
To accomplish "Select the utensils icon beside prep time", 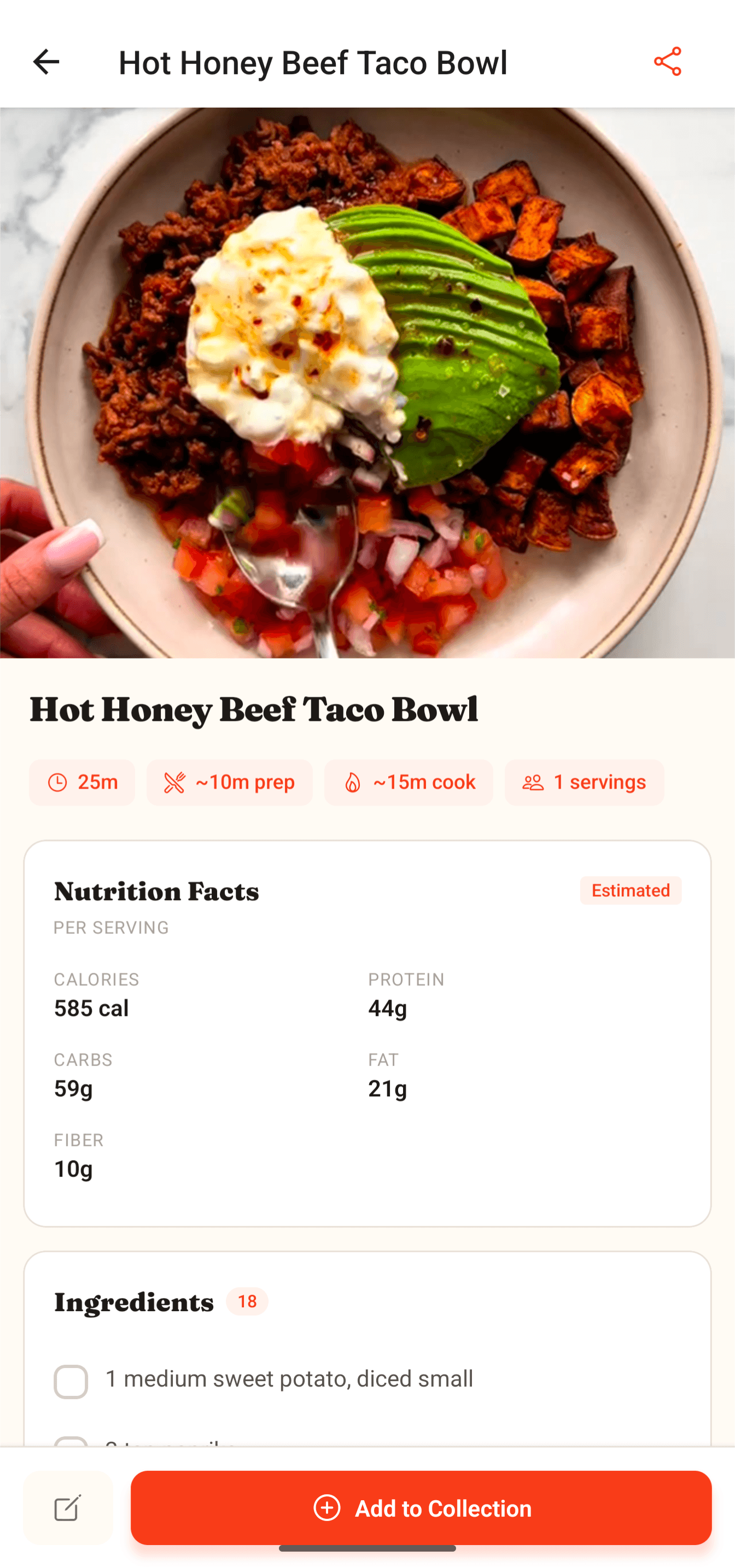I will pos(175,782).
